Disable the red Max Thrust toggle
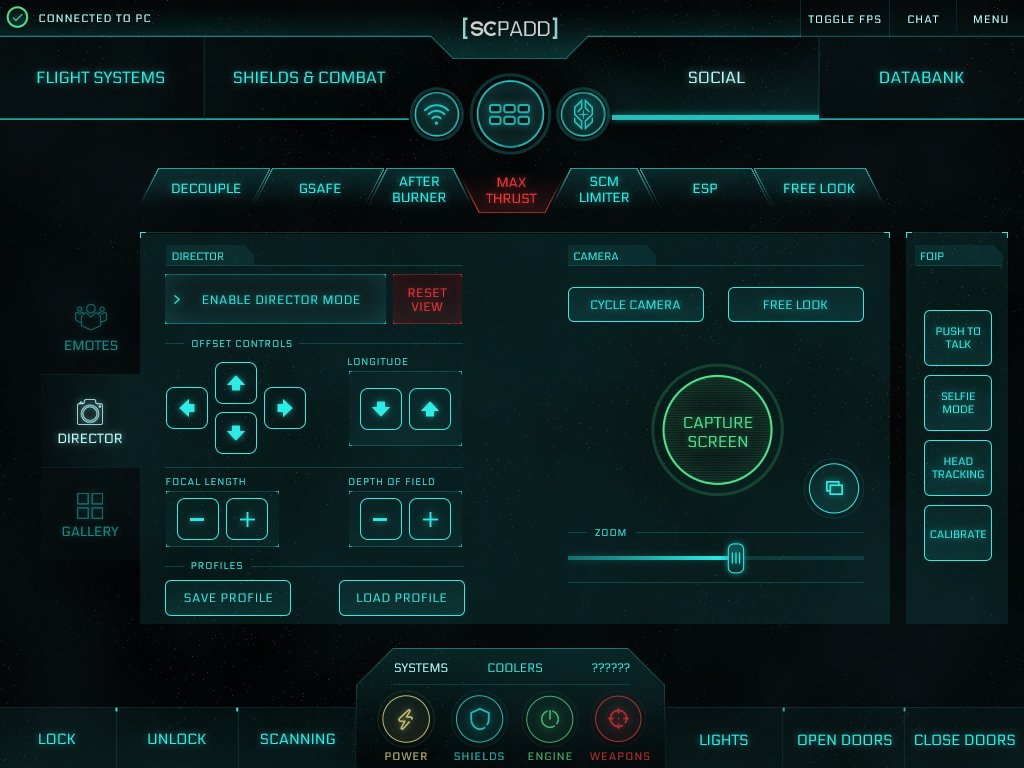 coord(511,191)
